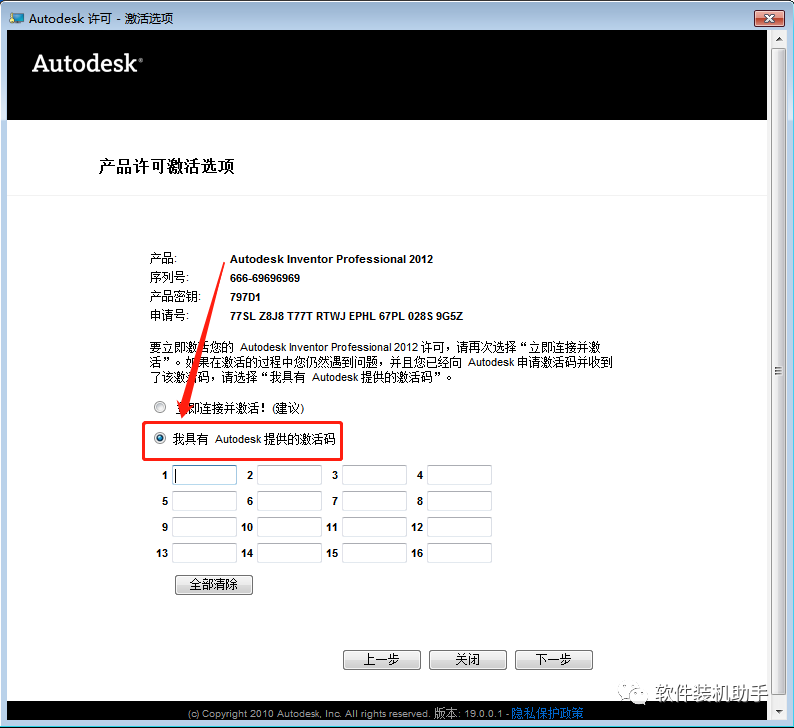Viewport: 794px width, 728px height.
Task: Click activation code field 13
Action: 205,553
